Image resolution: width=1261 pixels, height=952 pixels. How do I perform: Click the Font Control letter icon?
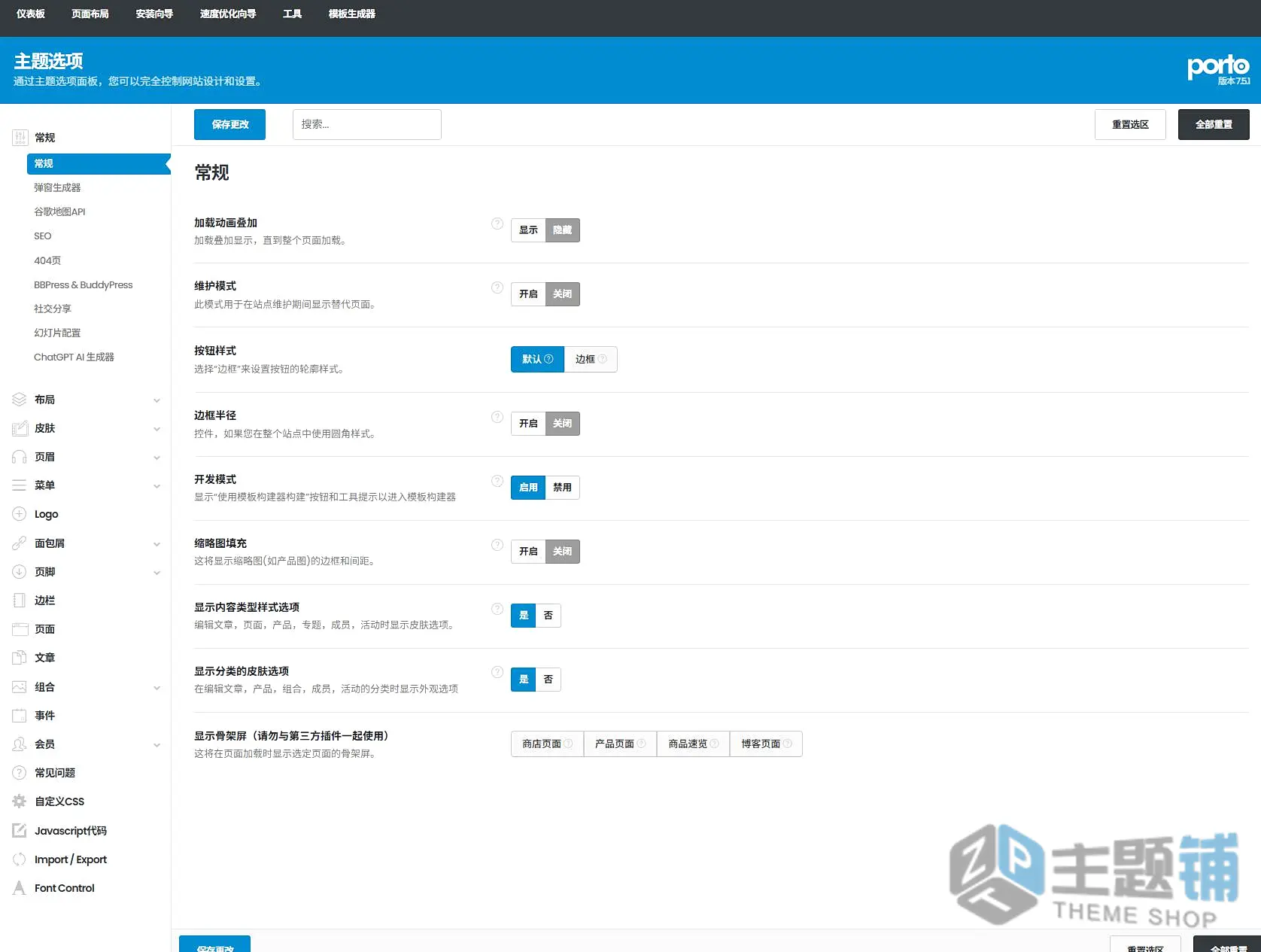click(x=20, y=888)
